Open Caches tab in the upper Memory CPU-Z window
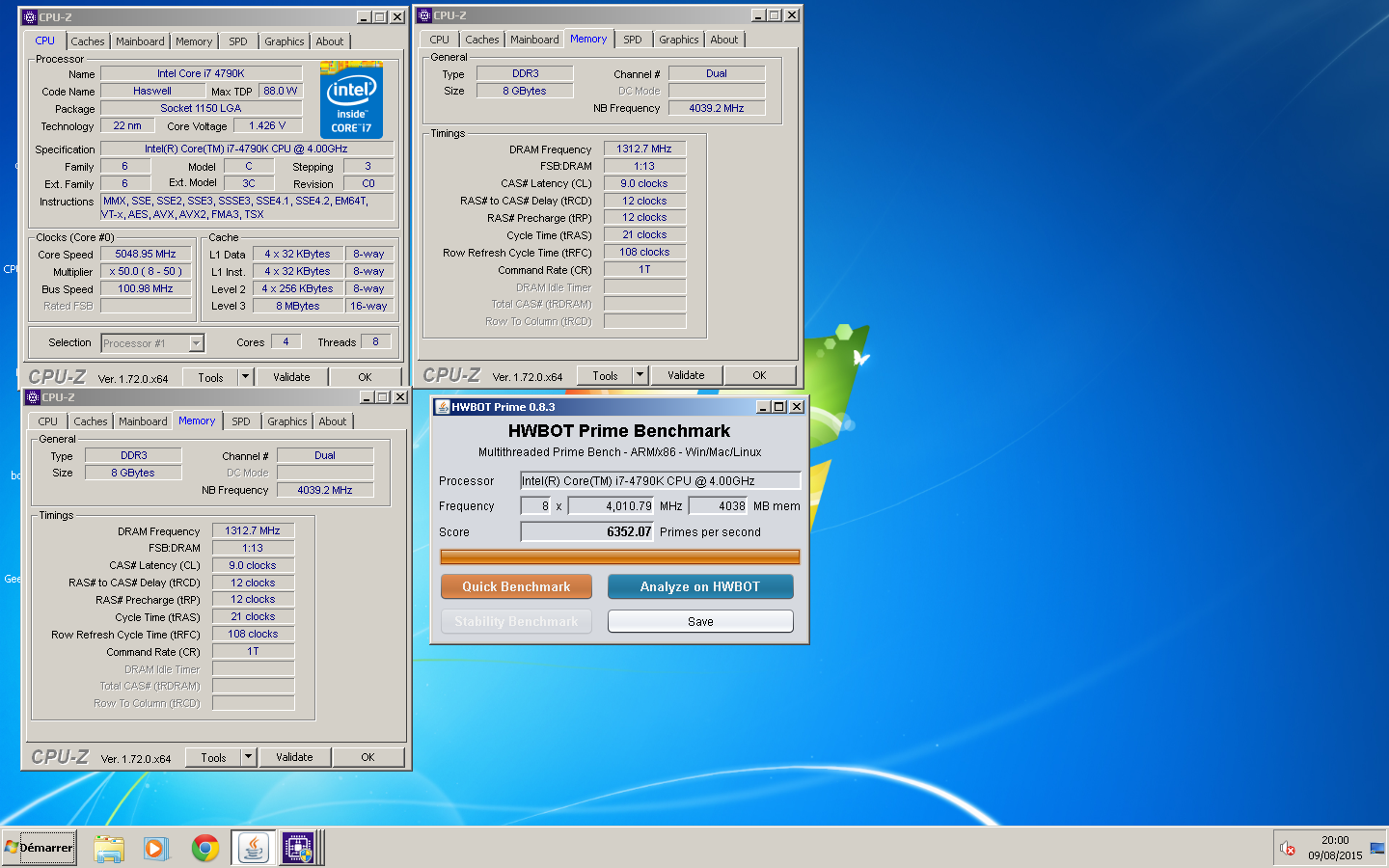This screenshot has height=868, width=1389. [x=482, y=40]
